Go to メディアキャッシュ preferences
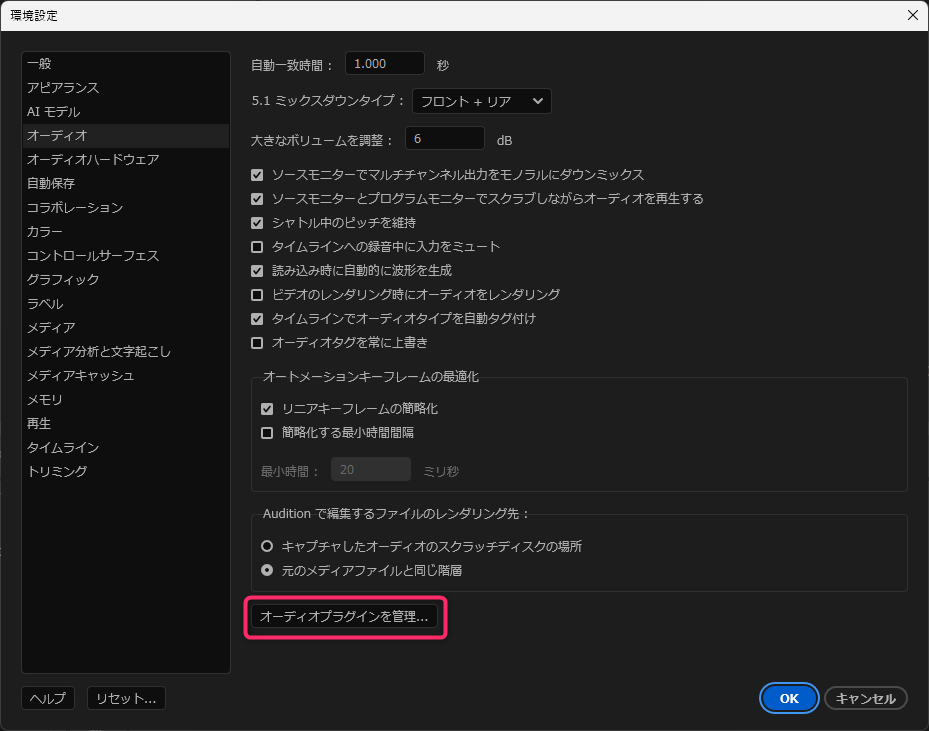This screenshot has height=731, width=929. [x=81, y=376]
